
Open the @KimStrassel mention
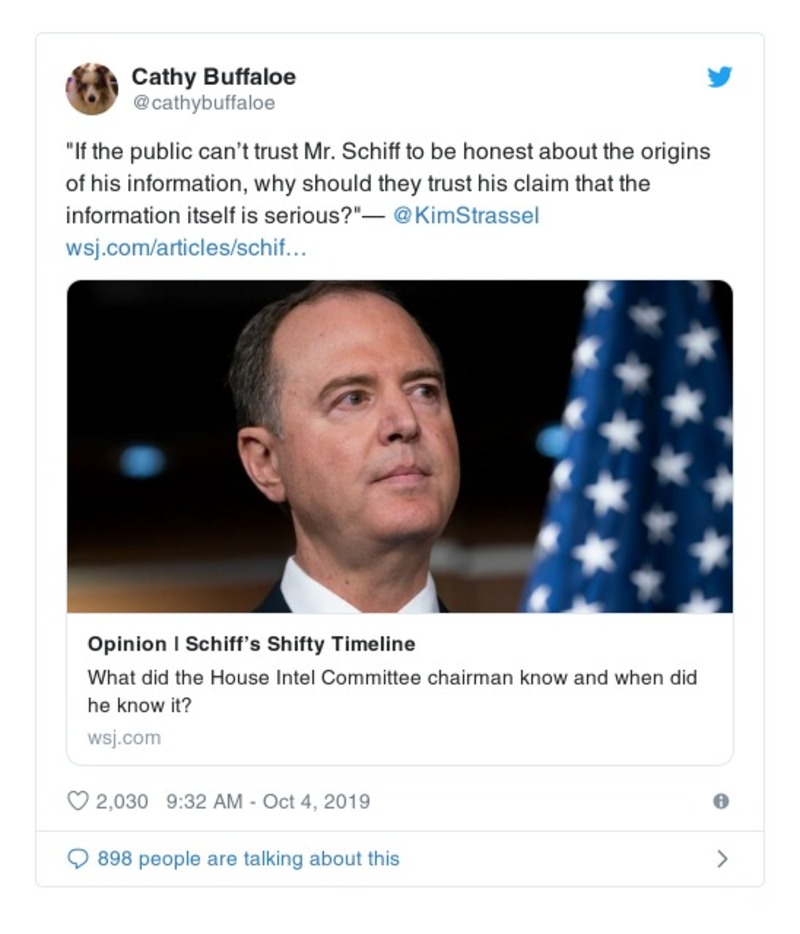point(466,216)
